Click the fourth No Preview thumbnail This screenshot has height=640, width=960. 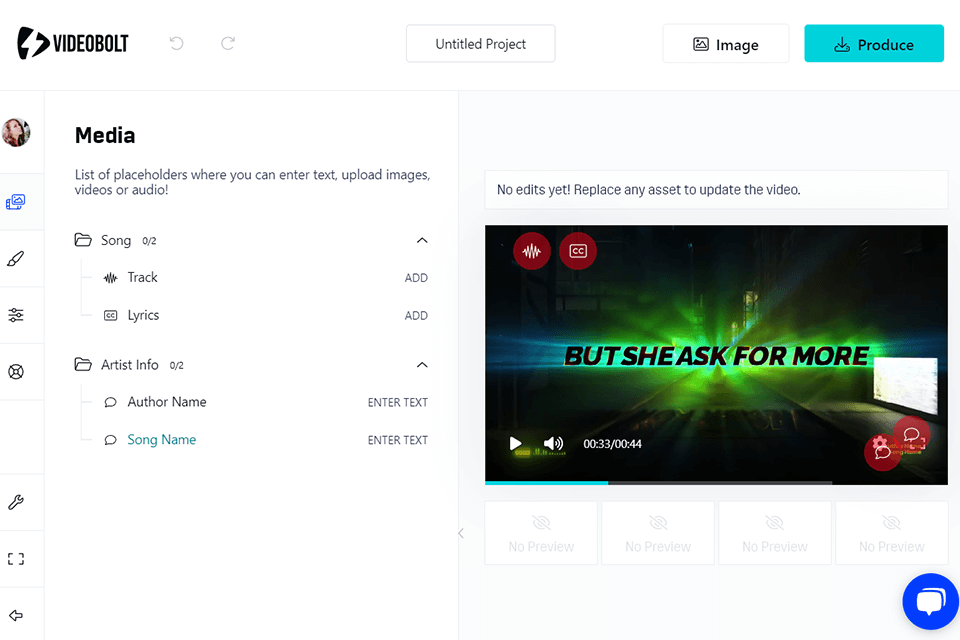point(892,533)
